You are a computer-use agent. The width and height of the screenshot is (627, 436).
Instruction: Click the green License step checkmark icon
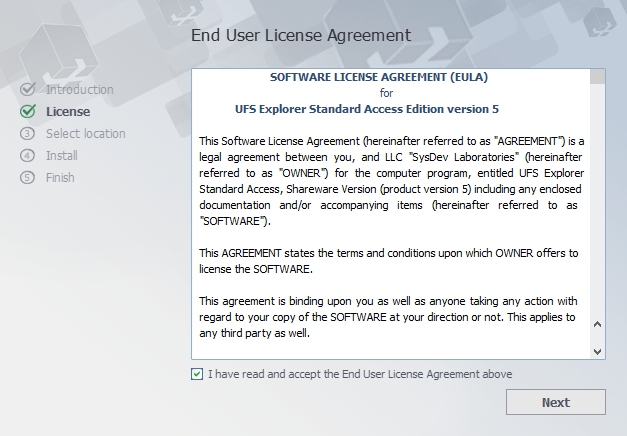click(28, 112)
